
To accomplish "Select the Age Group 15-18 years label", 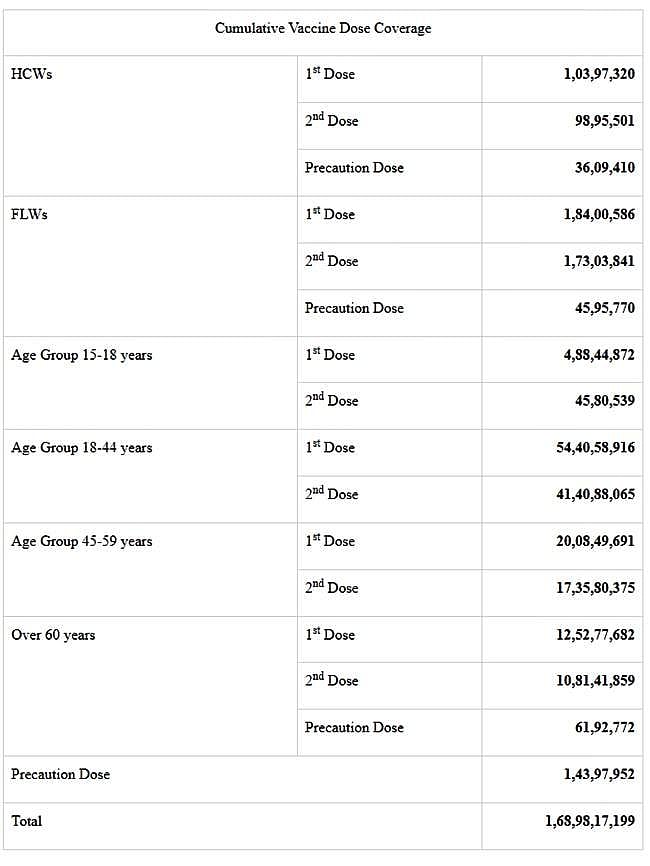I will click(82, 355).
